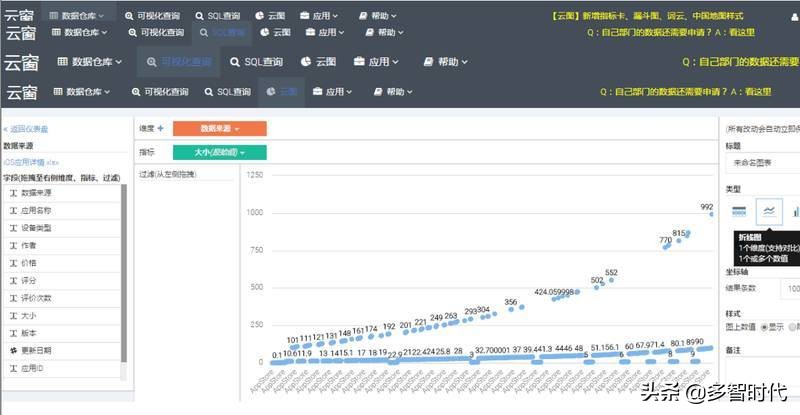Viewport: 800px width, 415px height.
Task: Click the highlighted 云图 pie chart icon
Action: (271, 91)
